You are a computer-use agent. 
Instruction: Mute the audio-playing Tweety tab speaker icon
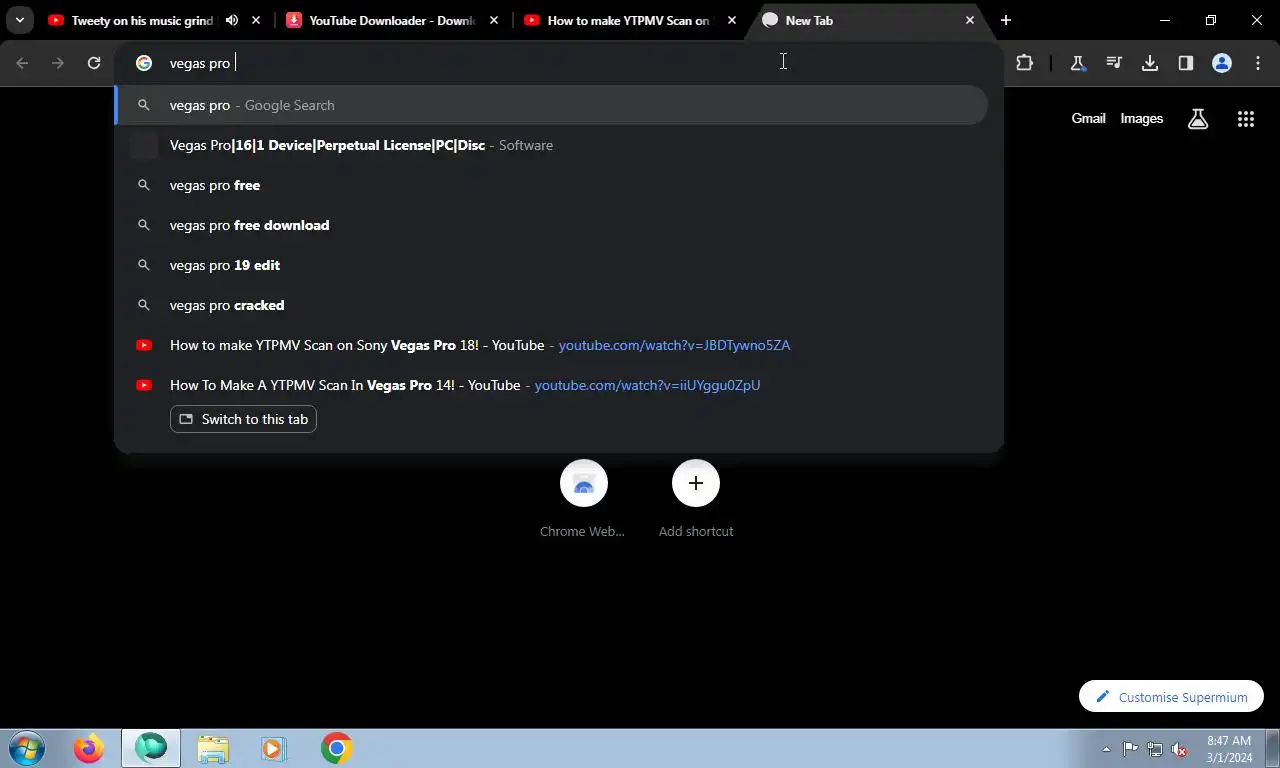(232, 20)
